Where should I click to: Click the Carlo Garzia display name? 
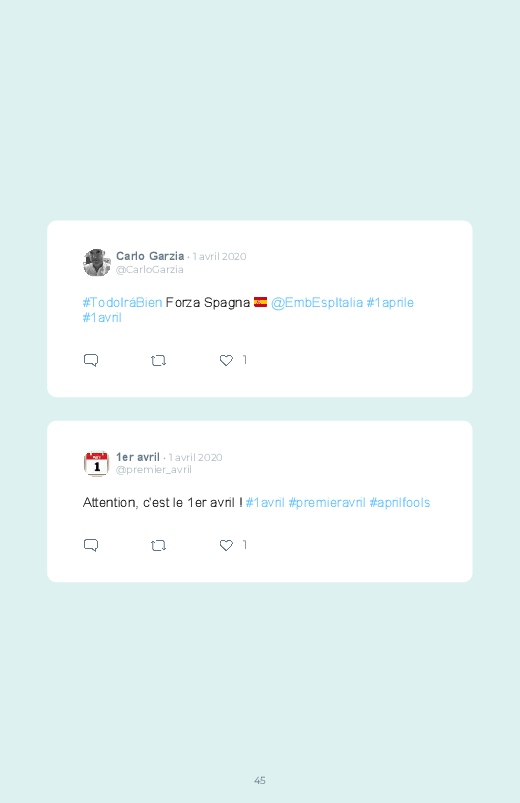(150, 256)
